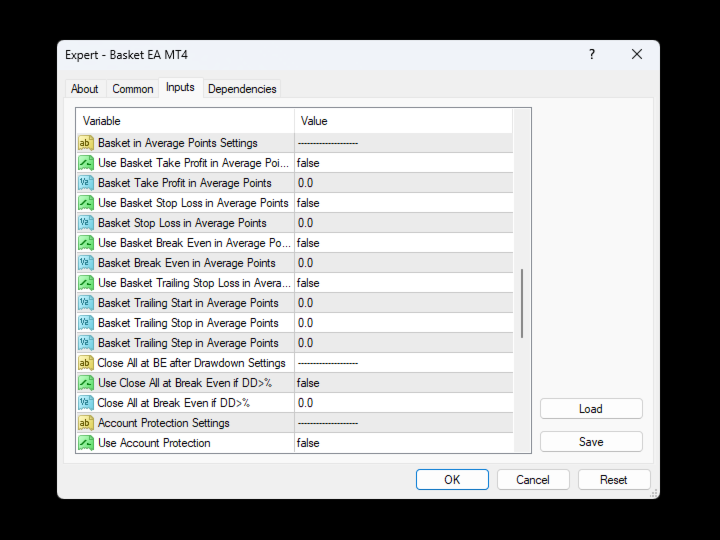Screen dimensions: 720x540
Task: Click the vertical scrollbar thumb in the inputs list
Action: [522, 304]
